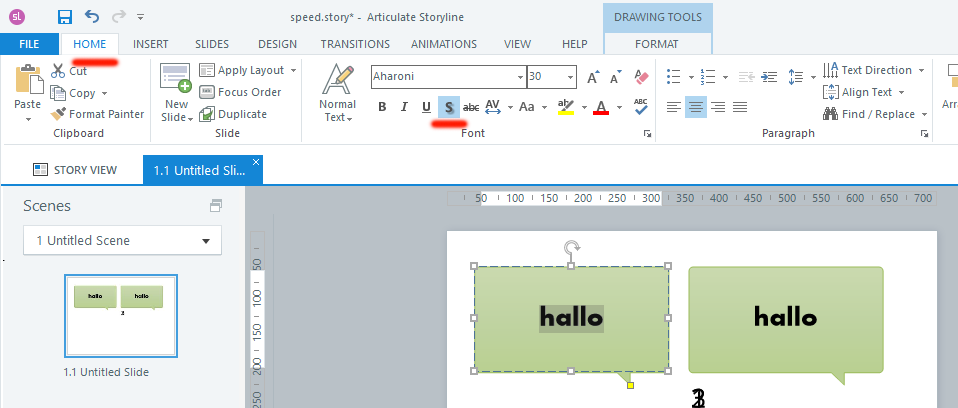Click the Save icon in title bar
The width and height of the screenshot is (958, 408).
(x=65, y=16)
